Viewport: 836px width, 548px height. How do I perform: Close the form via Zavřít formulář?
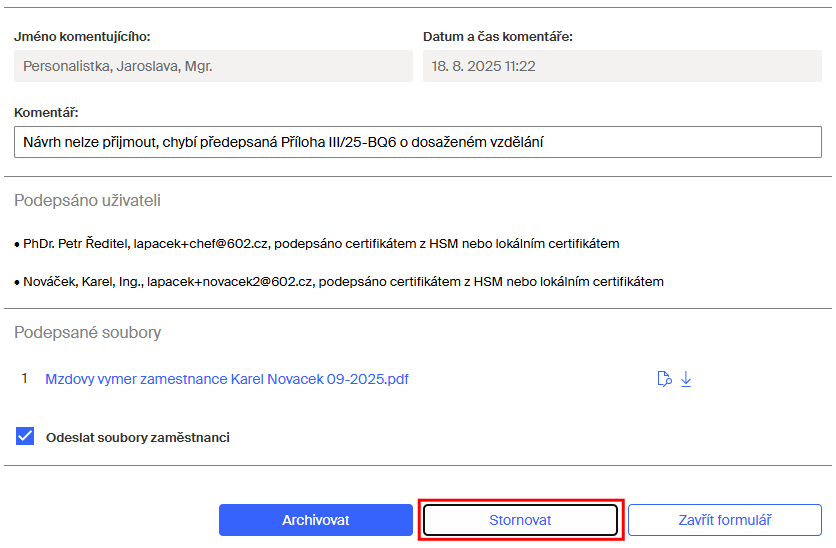(x=724, y=520)
